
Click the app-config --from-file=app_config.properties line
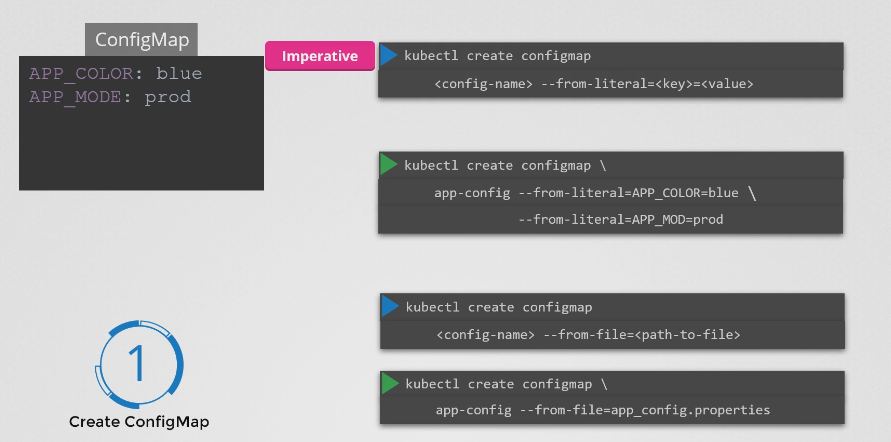tap(603, 410)
